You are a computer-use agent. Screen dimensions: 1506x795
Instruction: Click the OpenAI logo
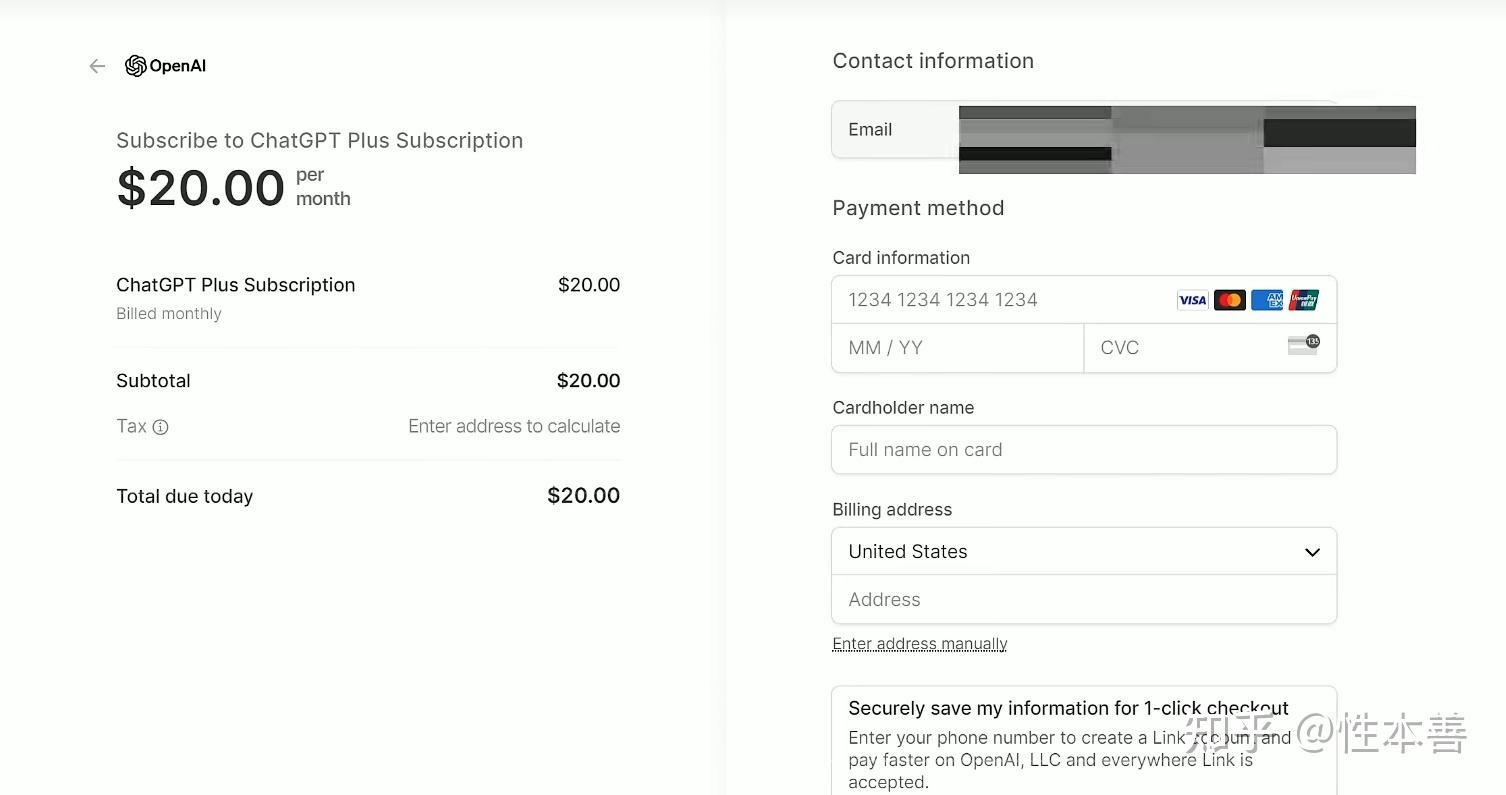pos(165,66)
